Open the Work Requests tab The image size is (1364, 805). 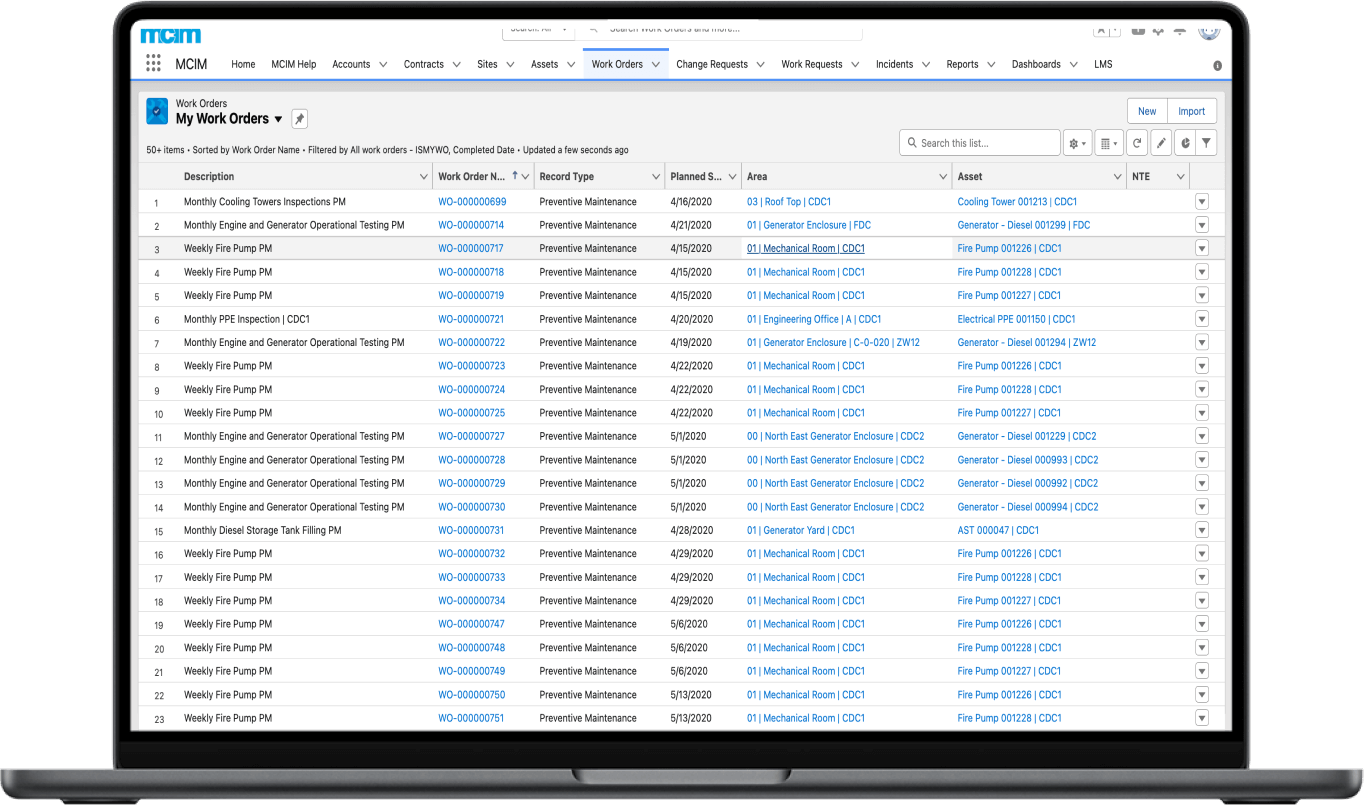click(x=812, y=64)
